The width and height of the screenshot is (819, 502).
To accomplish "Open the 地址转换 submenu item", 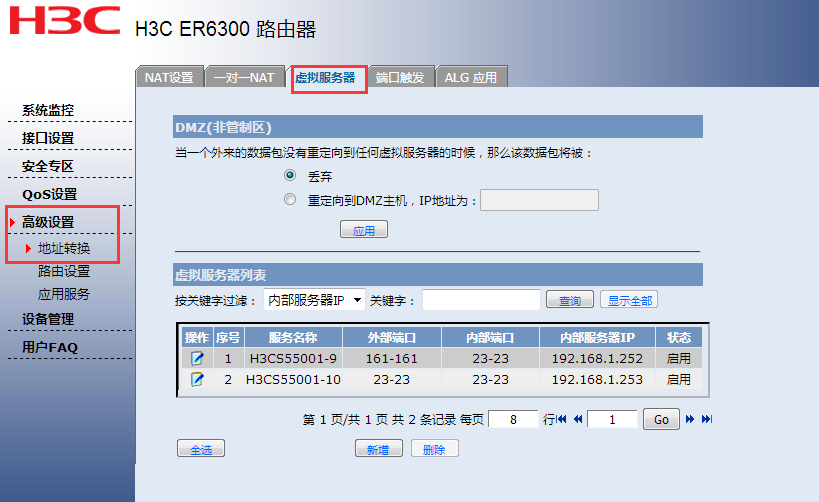I will tap(64, 248).
